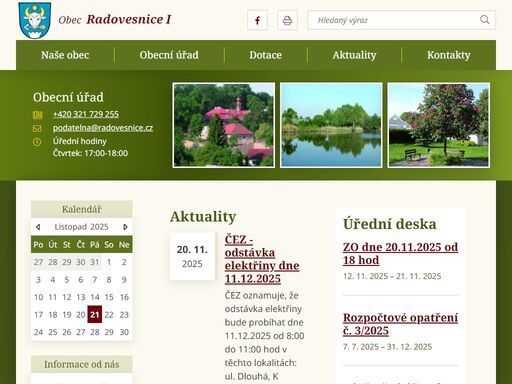Open the Obecní úřad menu
The height and width of the screenshot is (384, 512).
tap(169, 55)
